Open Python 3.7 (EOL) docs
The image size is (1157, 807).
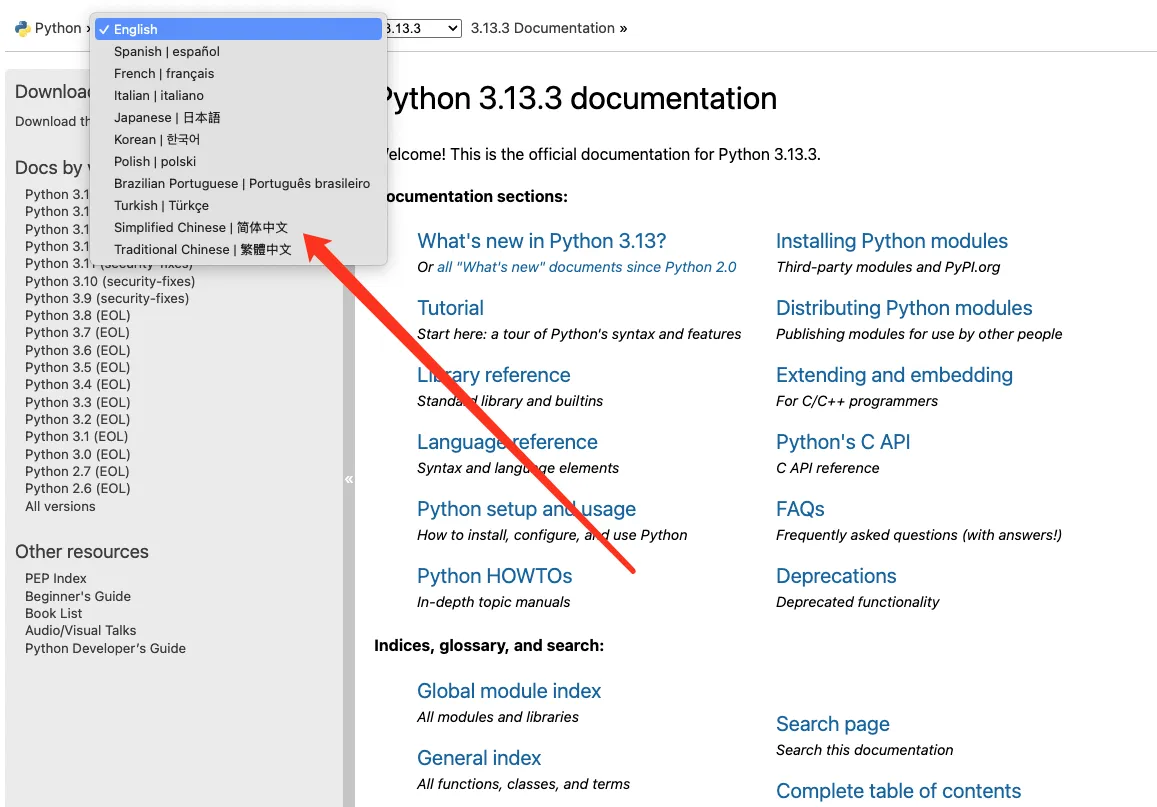(77, 333)
